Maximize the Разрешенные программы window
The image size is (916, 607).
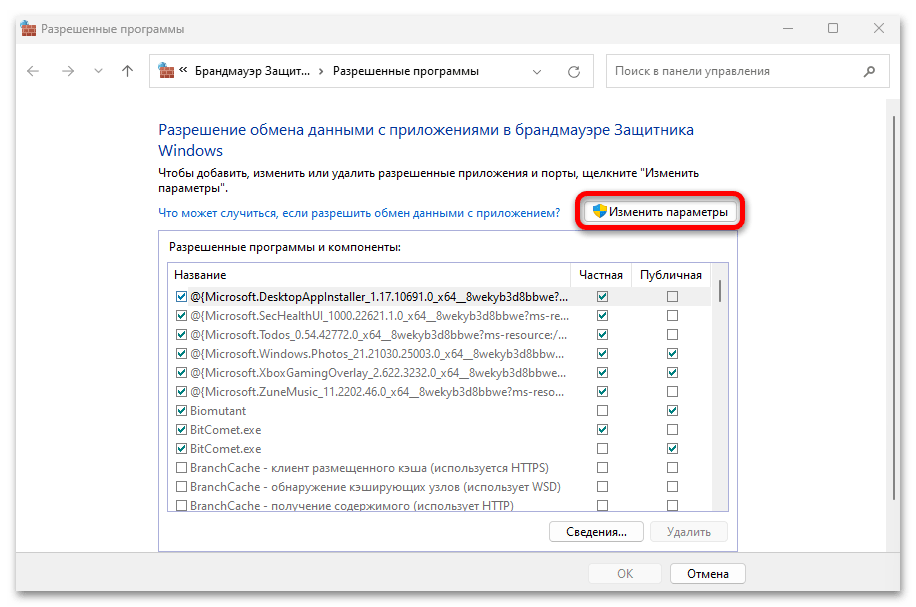833,28
